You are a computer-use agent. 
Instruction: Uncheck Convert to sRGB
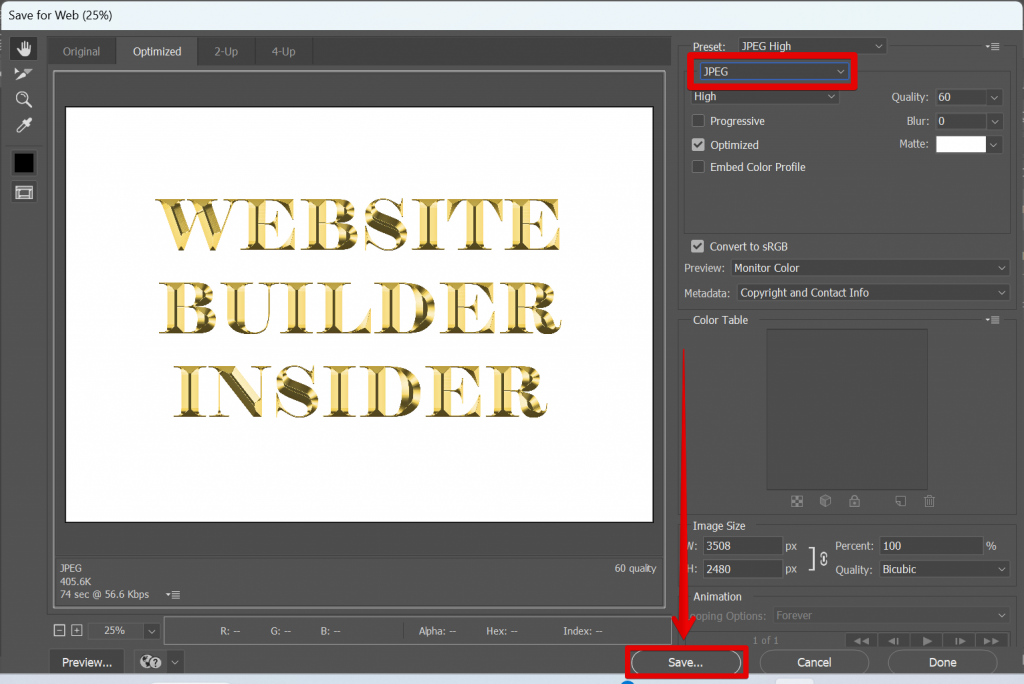coord(697,246)
